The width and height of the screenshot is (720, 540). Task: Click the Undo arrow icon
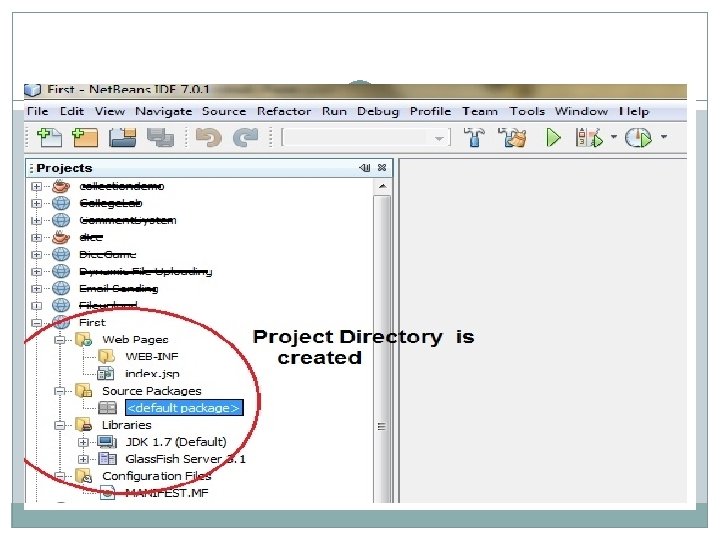pos(209,137)
